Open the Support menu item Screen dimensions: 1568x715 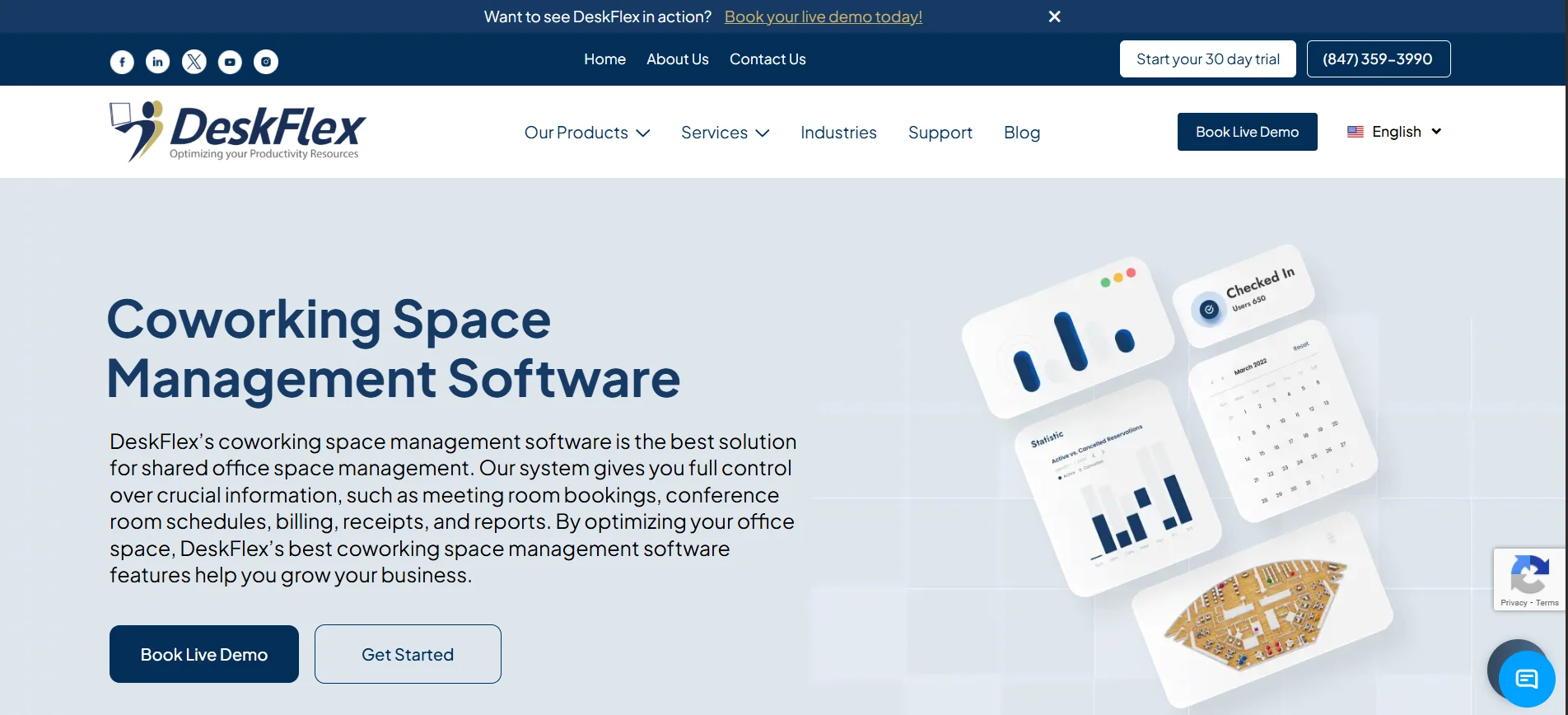point(940,133)
